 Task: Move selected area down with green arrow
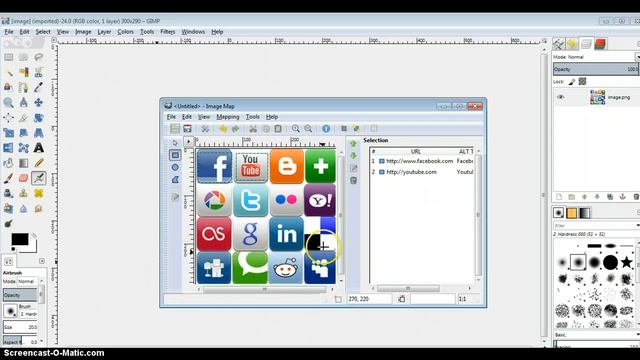(353, 156)
